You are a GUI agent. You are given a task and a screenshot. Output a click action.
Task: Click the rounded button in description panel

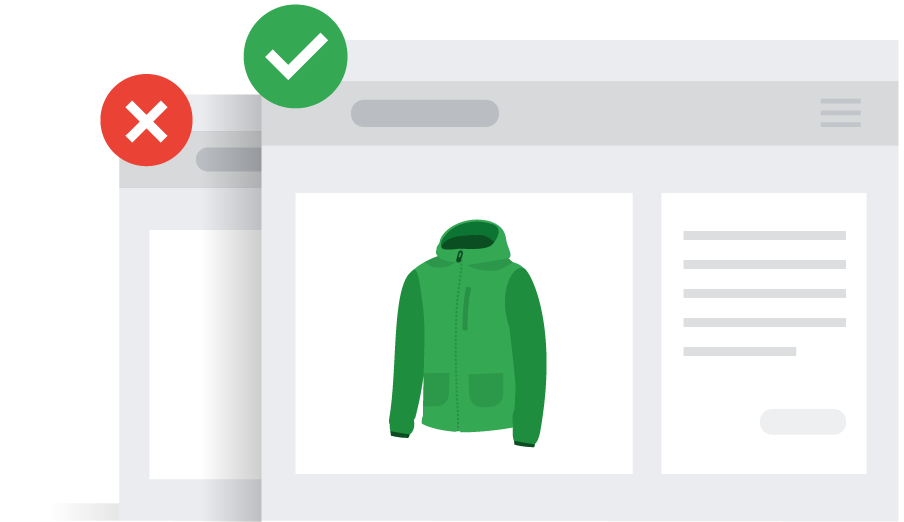[803, 422]
